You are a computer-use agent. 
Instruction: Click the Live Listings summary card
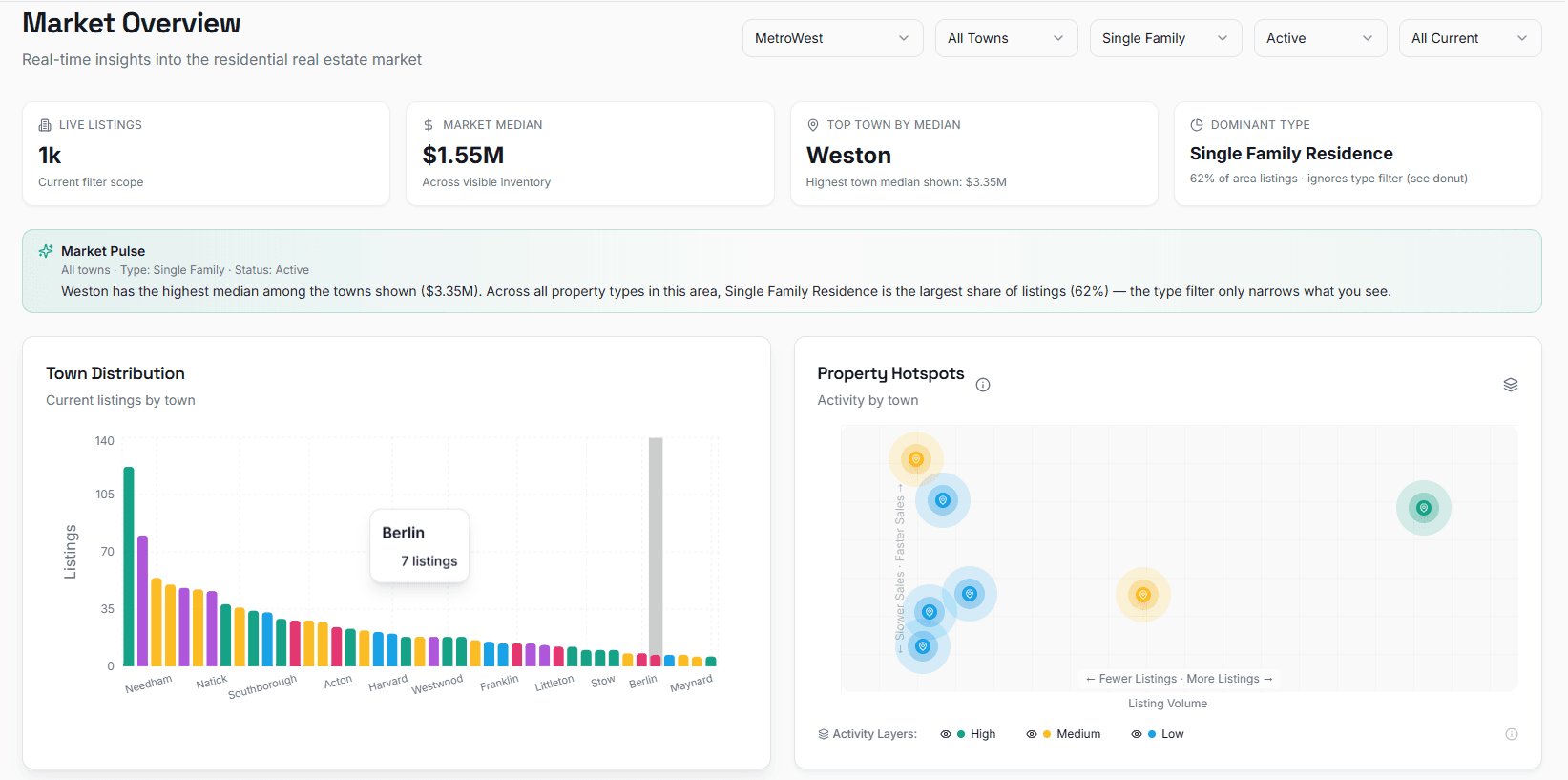point(206,154)
